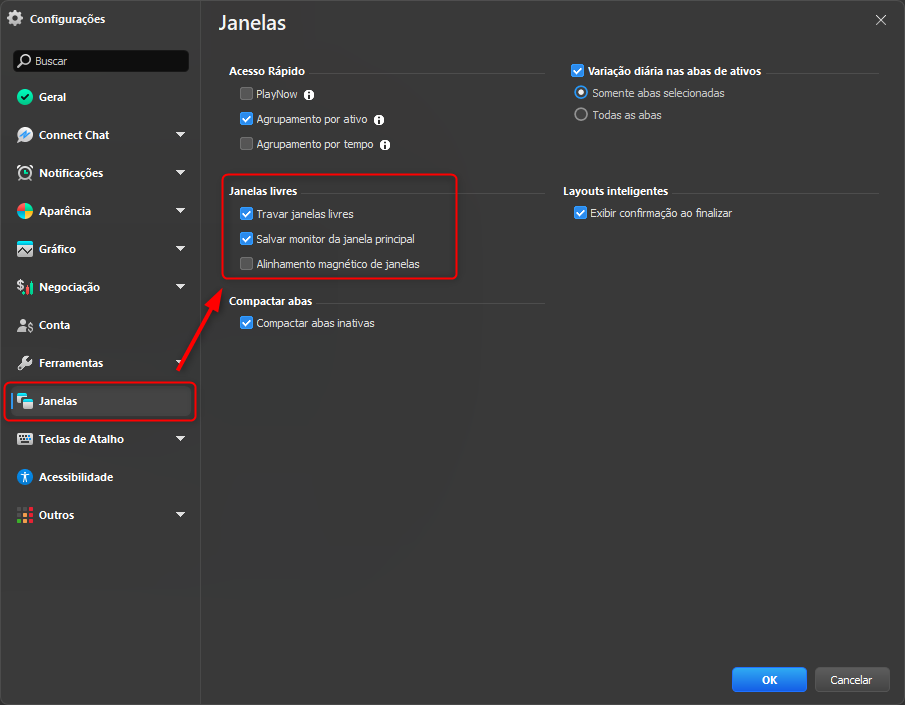Expand the Ferramentas section arrow
Image resolution: width=905 pixels, height=705 pixels.
pos(181,363)
